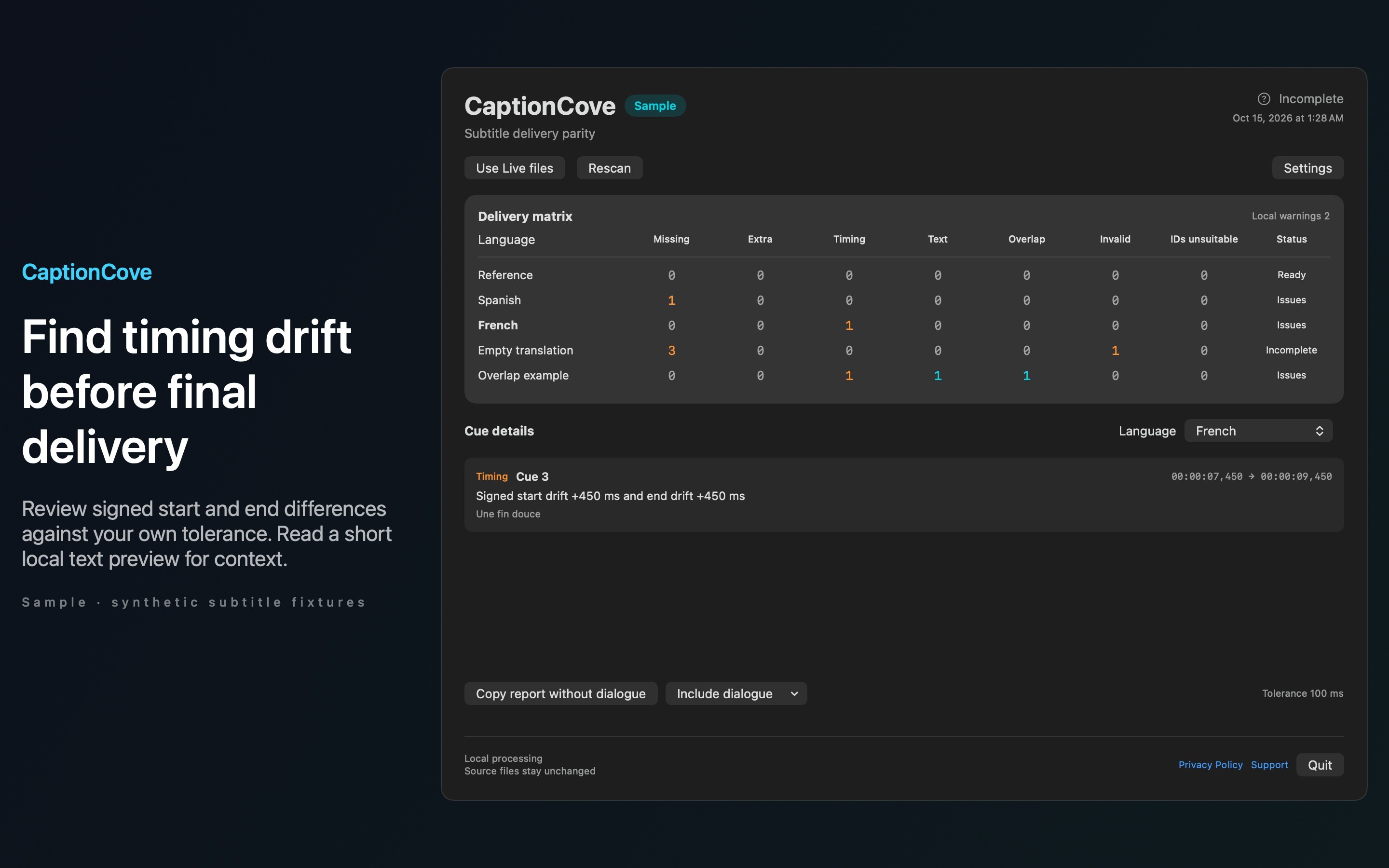Click the Ready status of Reference
1389x868 pixels.
pyautogui.click(x=1291, y=275)
